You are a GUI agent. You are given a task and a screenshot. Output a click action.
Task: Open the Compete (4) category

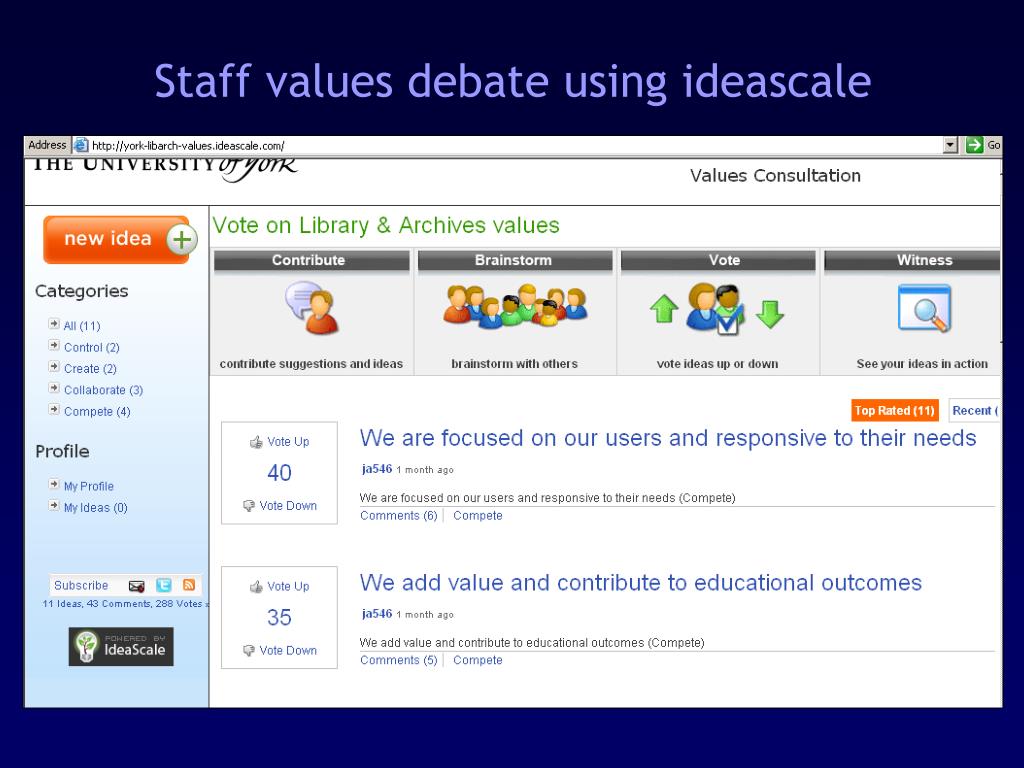(x=97, y=411)
